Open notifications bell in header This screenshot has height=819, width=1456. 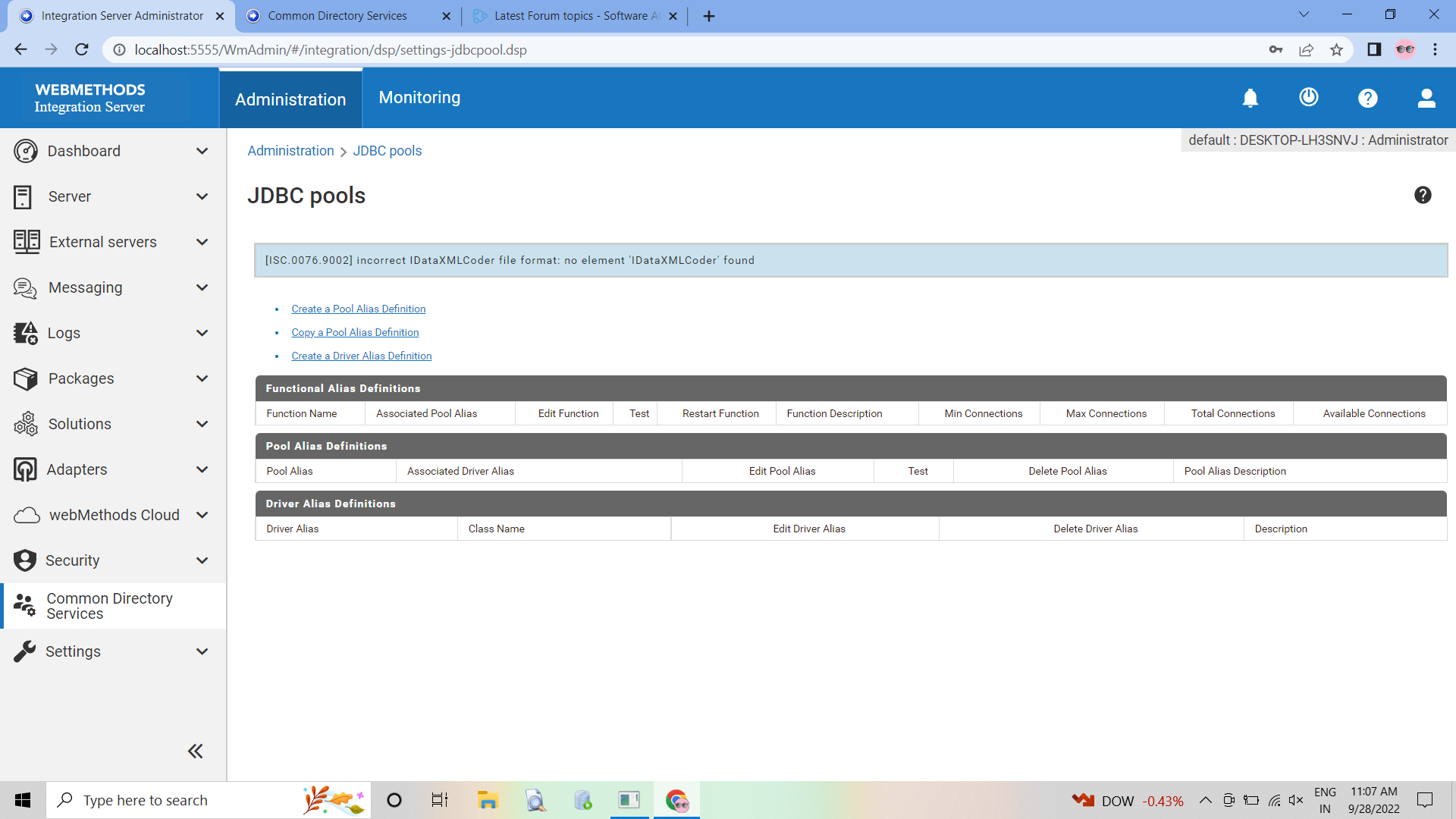[1250, 98]
